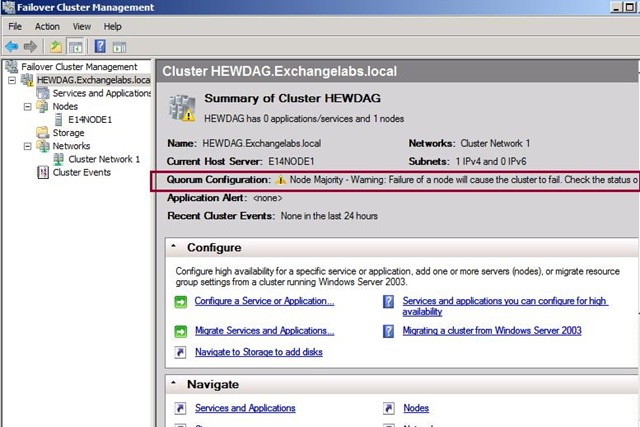Click green arrow beside Migrate Services

tap(180, 331)
